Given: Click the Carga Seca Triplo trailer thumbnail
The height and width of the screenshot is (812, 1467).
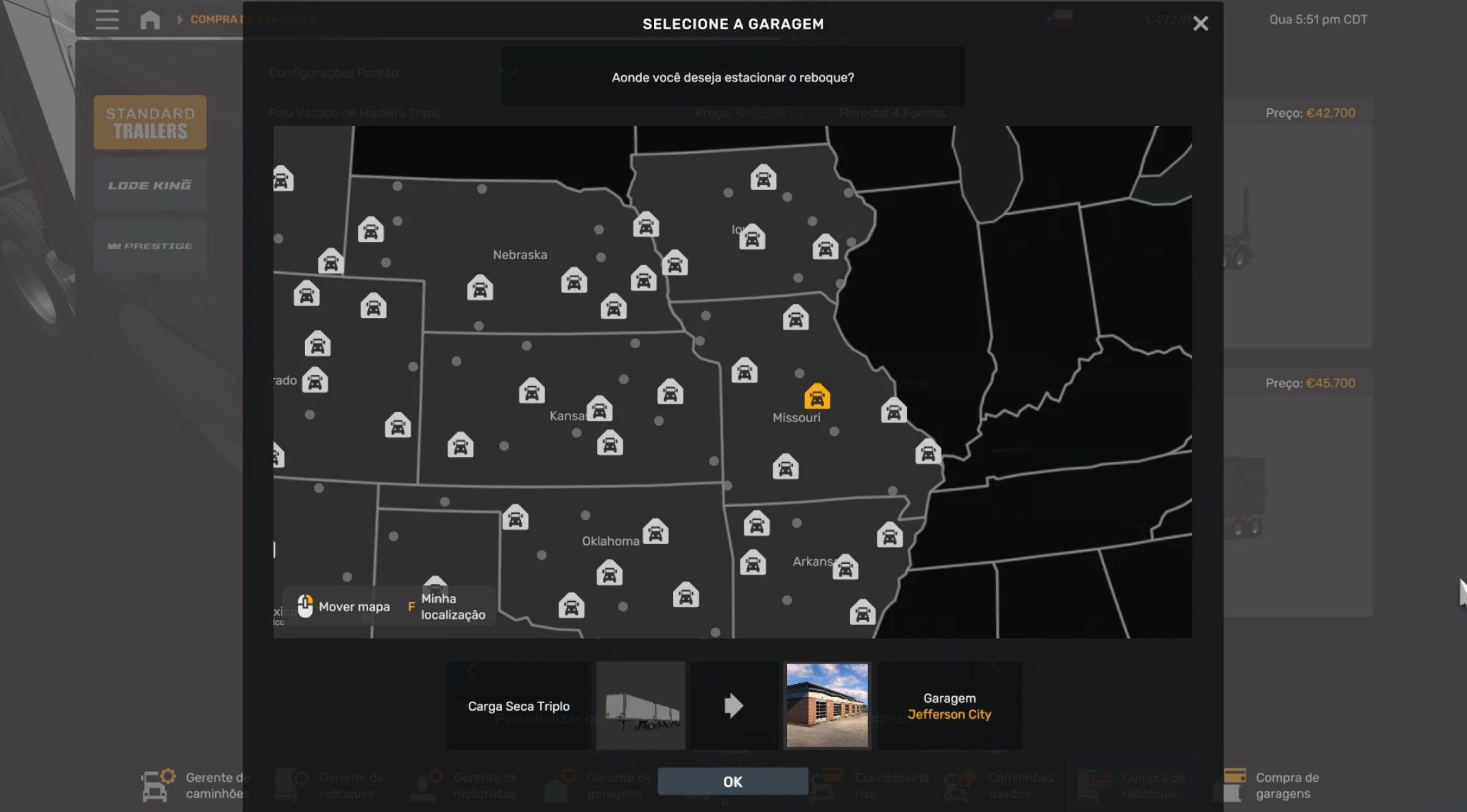Looking at the screenshot, I should (x=640, y=705).
